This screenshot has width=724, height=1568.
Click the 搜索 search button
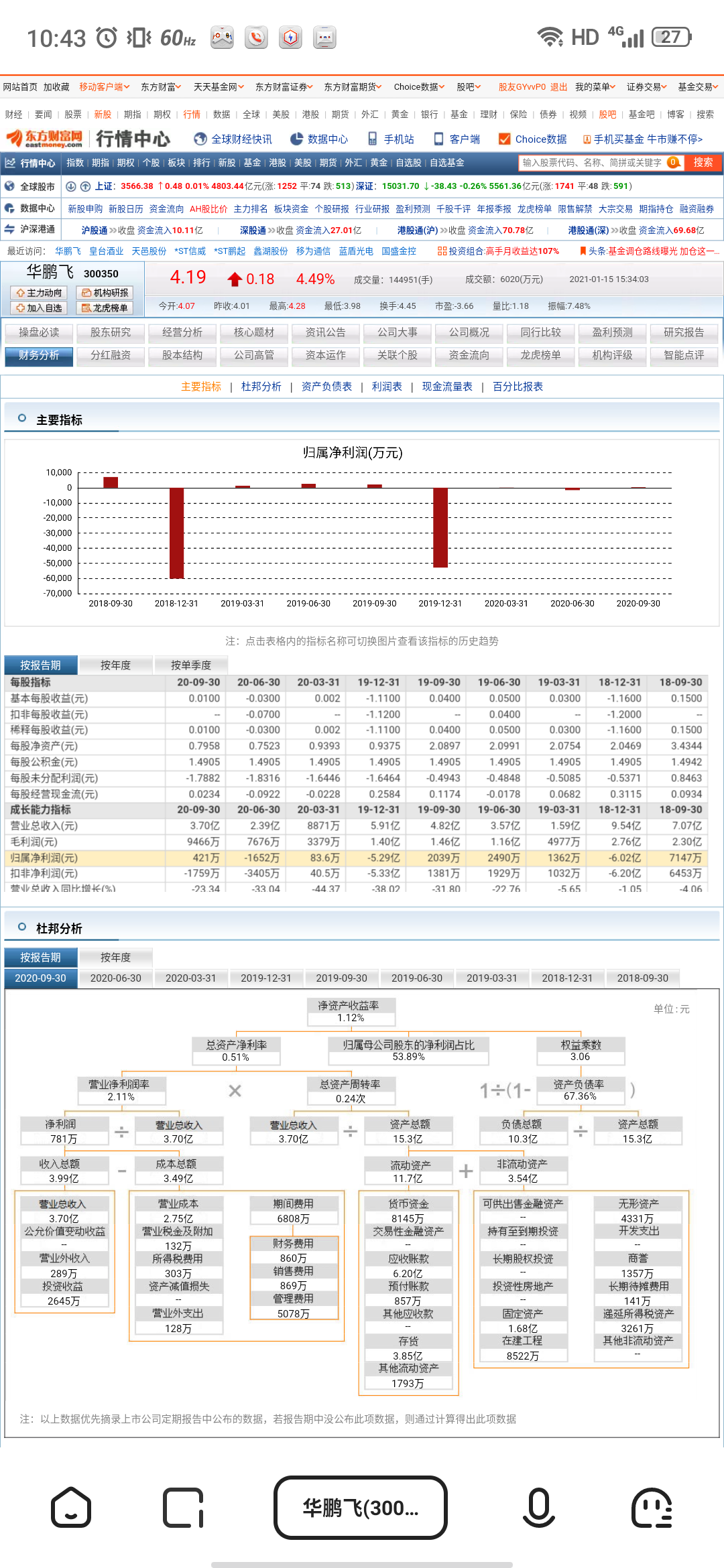(x=703, y=162)
